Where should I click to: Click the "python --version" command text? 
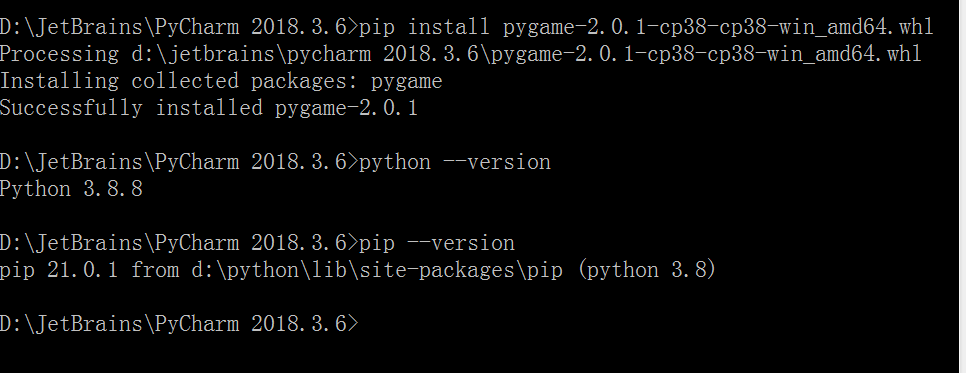pos(455,162)
